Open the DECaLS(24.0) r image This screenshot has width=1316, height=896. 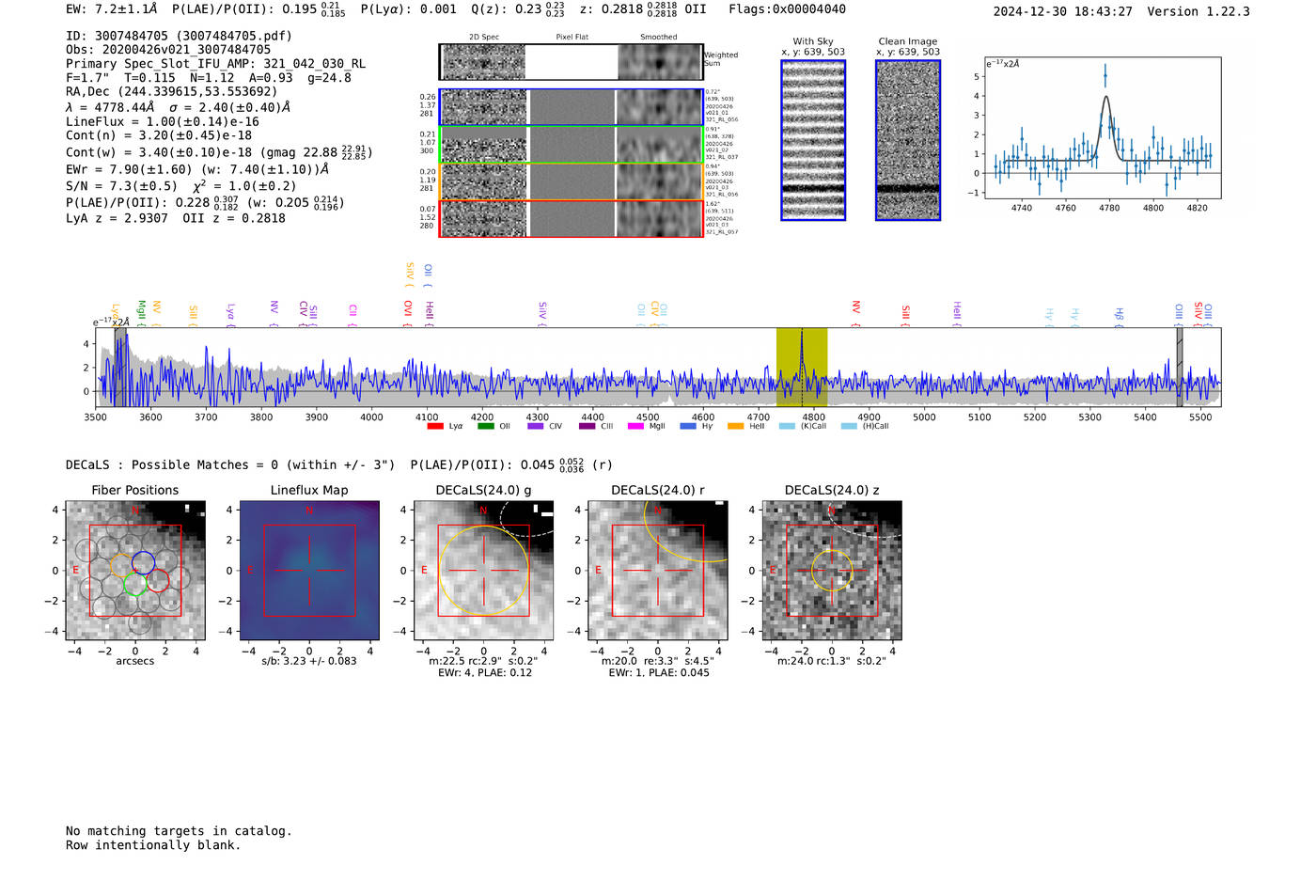658,571
